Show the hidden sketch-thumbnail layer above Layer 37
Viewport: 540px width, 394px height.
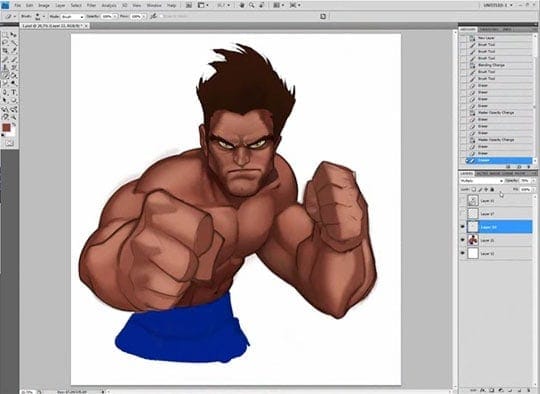click(x=463, y=200)
